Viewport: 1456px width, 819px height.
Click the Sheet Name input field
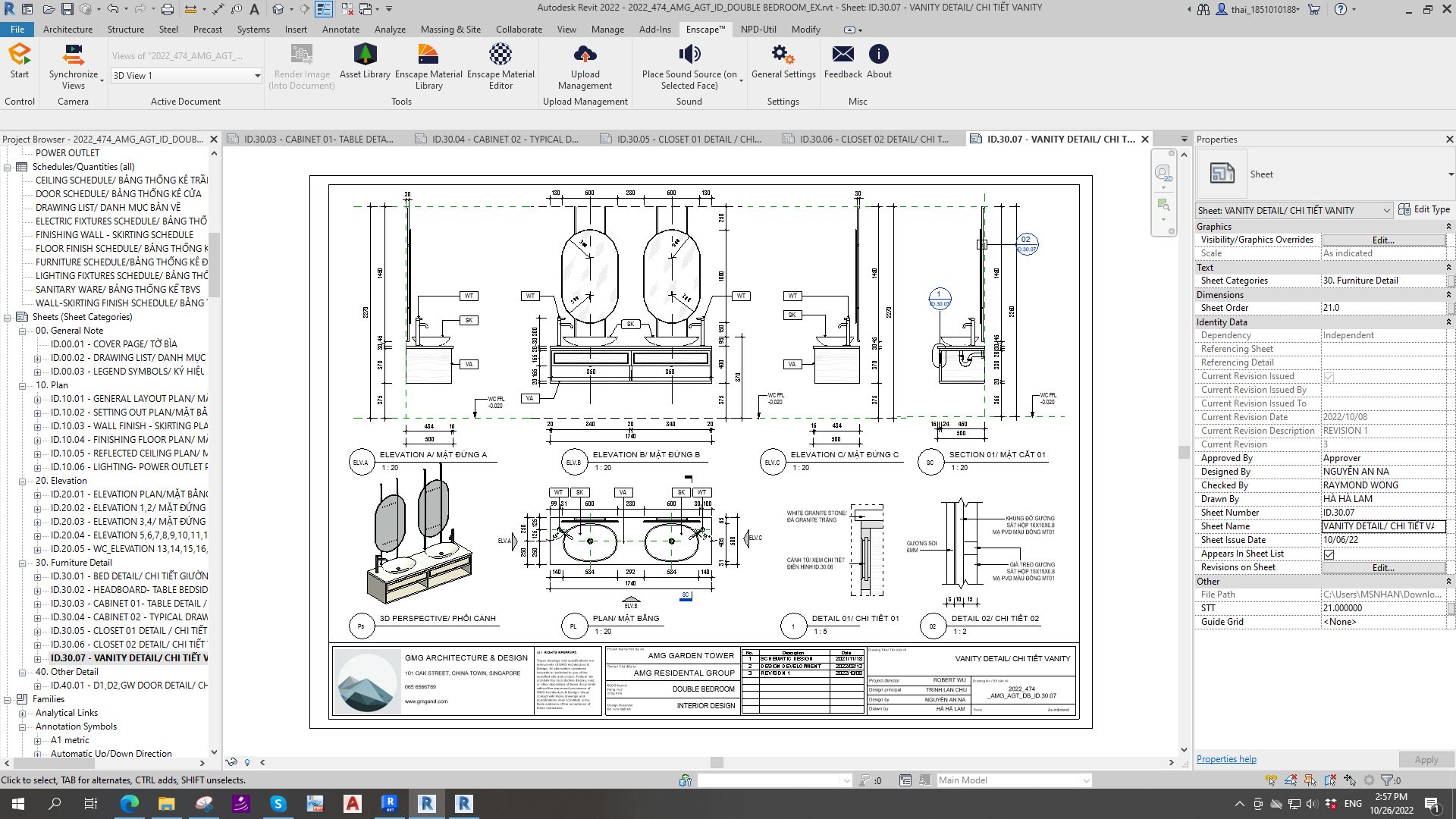(x=1383, y=526)
